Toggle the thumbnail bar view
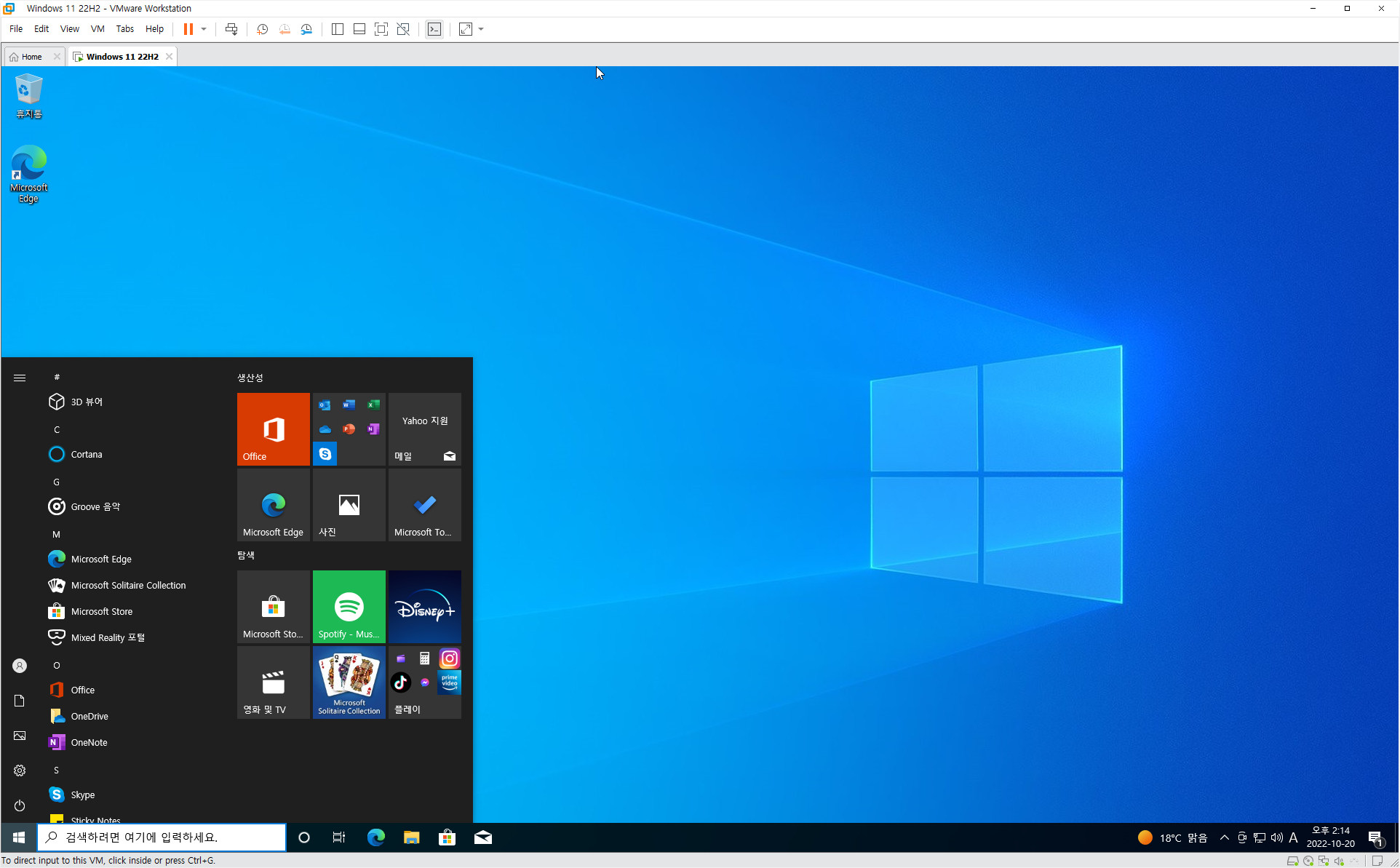 pyautogui.click(x=359, y=29)
